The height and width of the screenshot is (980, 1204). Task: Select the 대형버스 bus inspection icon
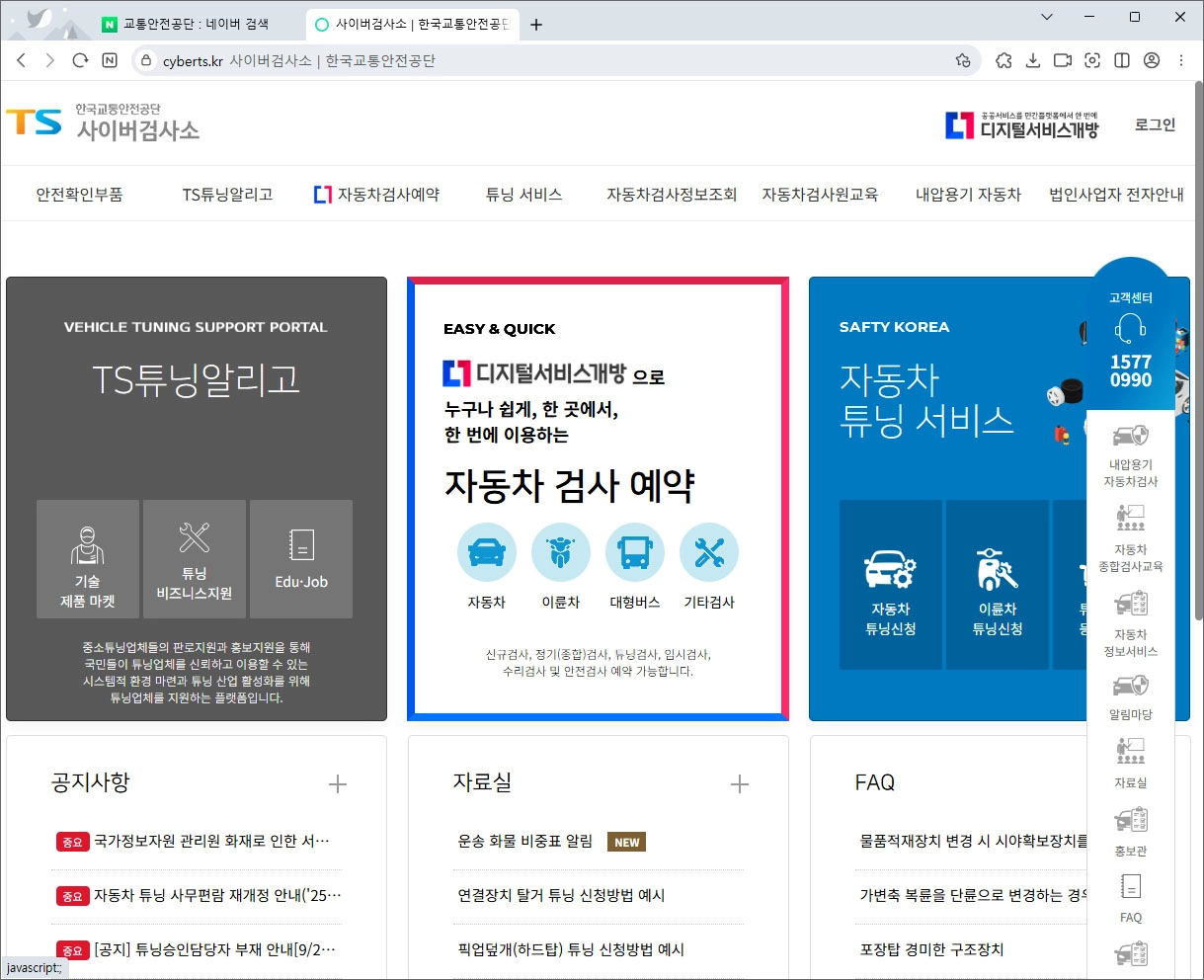pos(635,553)
